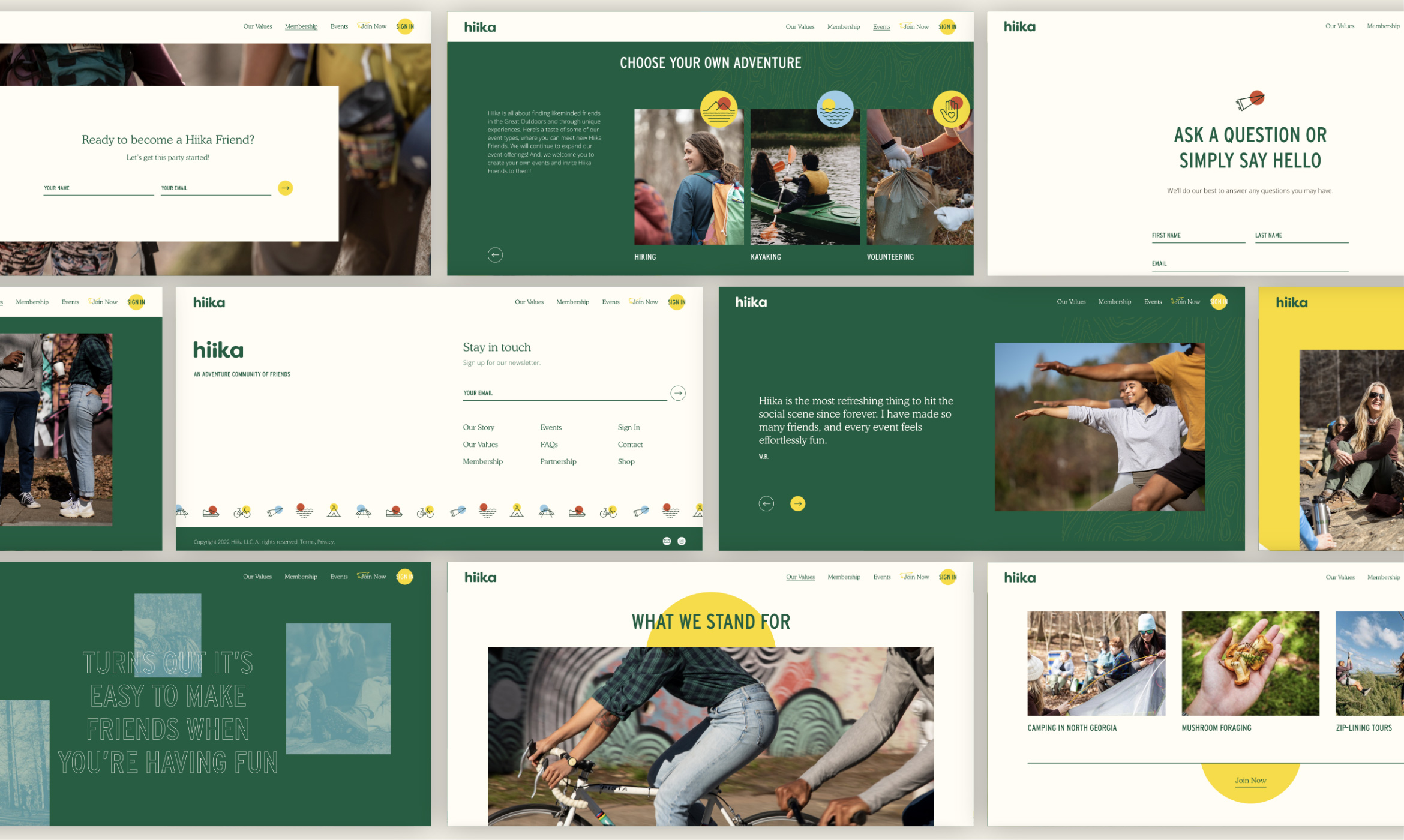
Task: Click newsletter email submit arrow icon
Action: (678, 393)
